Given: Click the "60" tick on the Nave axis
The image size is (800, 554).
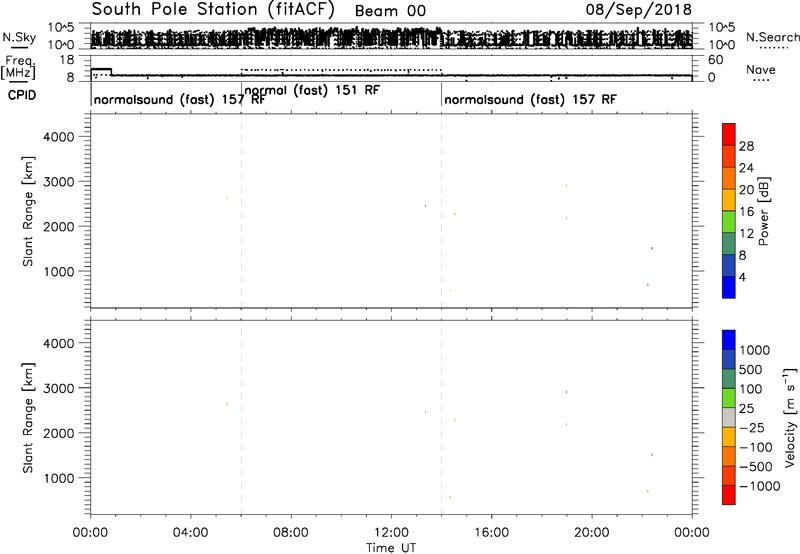Looking at the screenshot, I should [715, 60].
